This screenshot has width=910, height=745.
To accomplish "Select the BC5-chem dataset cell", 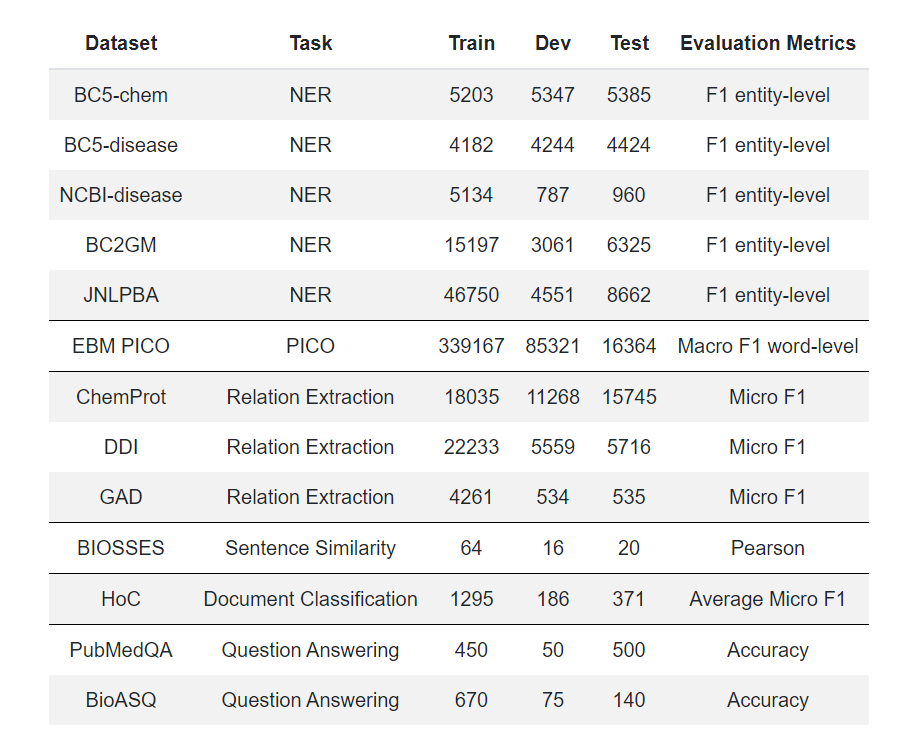I will click(121, 95).
